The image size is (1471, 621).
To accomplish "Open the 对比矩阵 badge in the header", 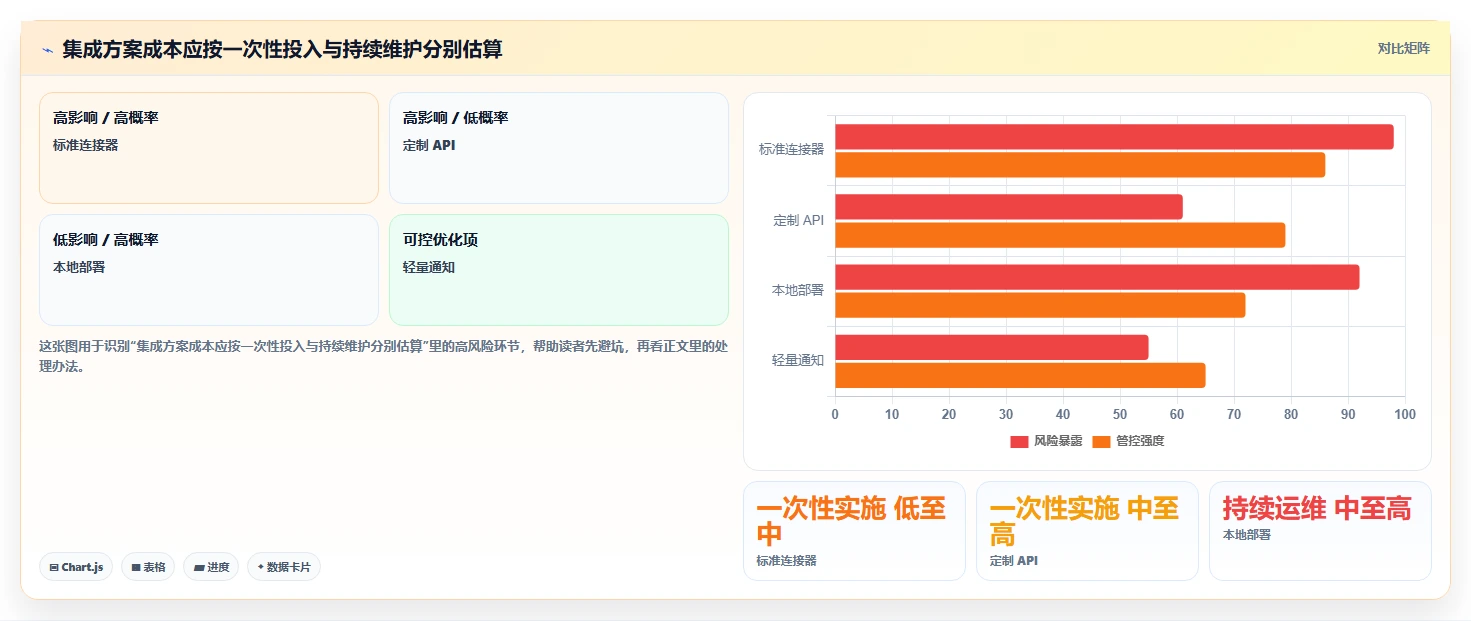I will (1403, 48).
